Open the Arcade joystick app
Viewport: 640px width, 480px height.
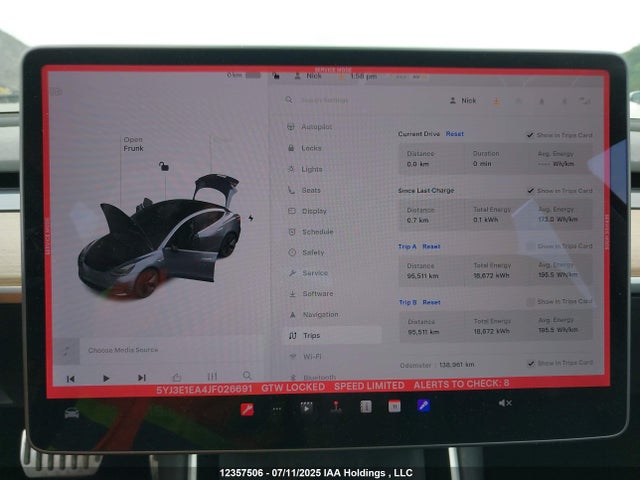click(x=336, y=407)
